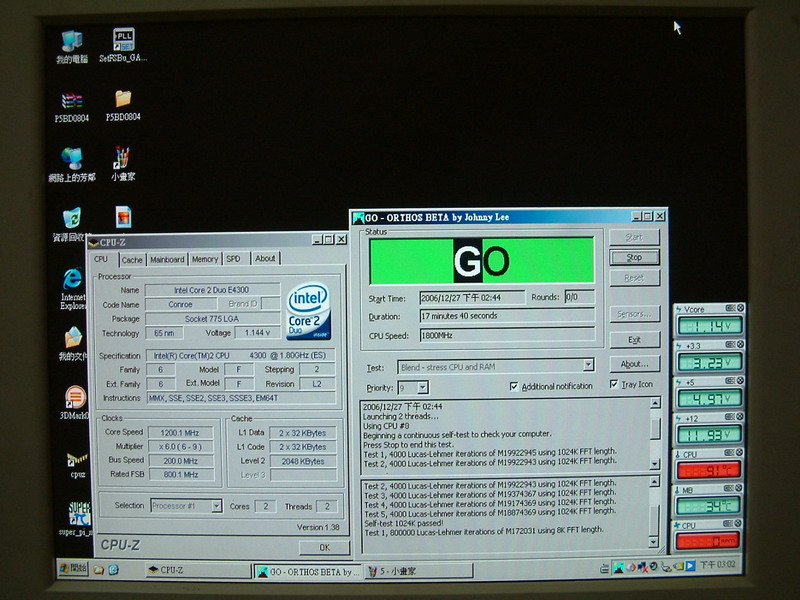The image size is (800, 600).
Task: Open the 開始 Start menu
Action: click(73, 568)
